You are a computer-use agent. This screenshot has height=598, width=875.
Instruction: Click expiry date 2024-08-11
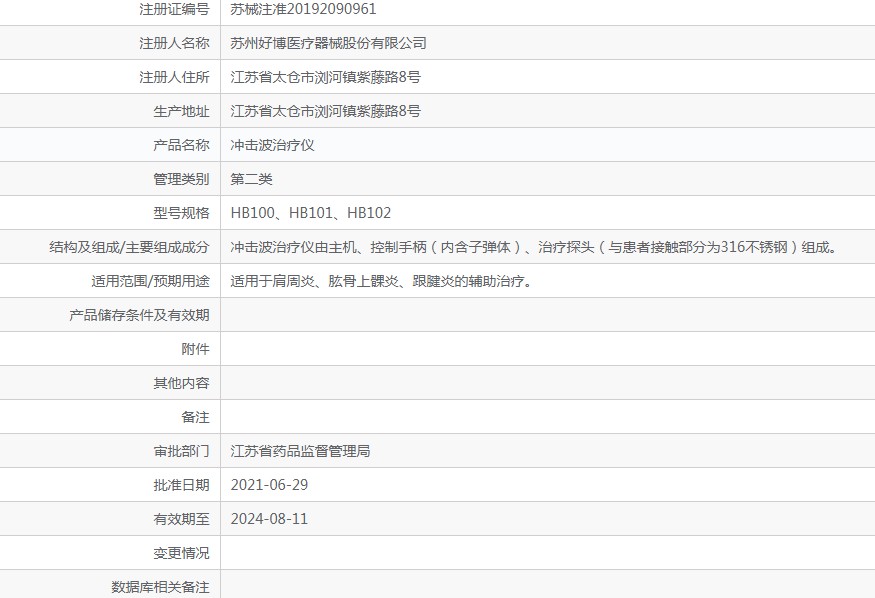tap(269, 519)
